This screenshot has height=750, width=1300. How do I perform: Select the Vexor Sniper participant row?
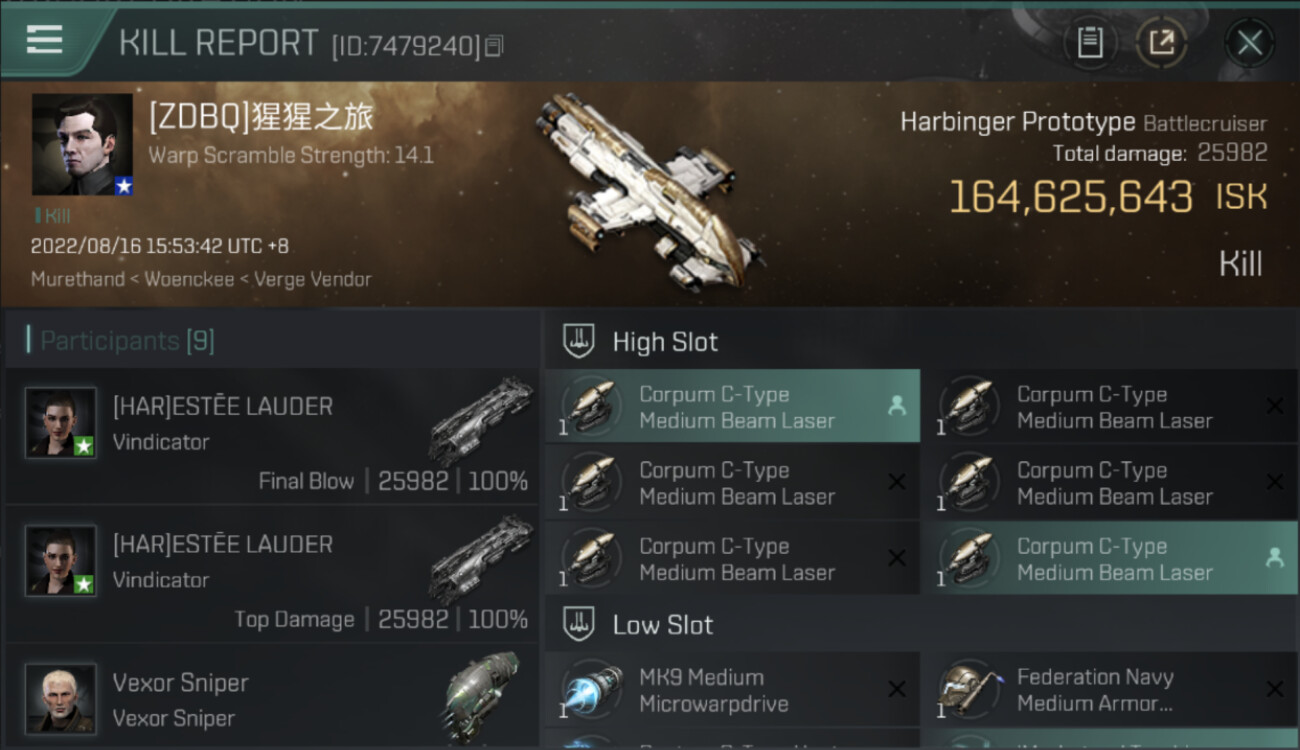pos(271,698)
